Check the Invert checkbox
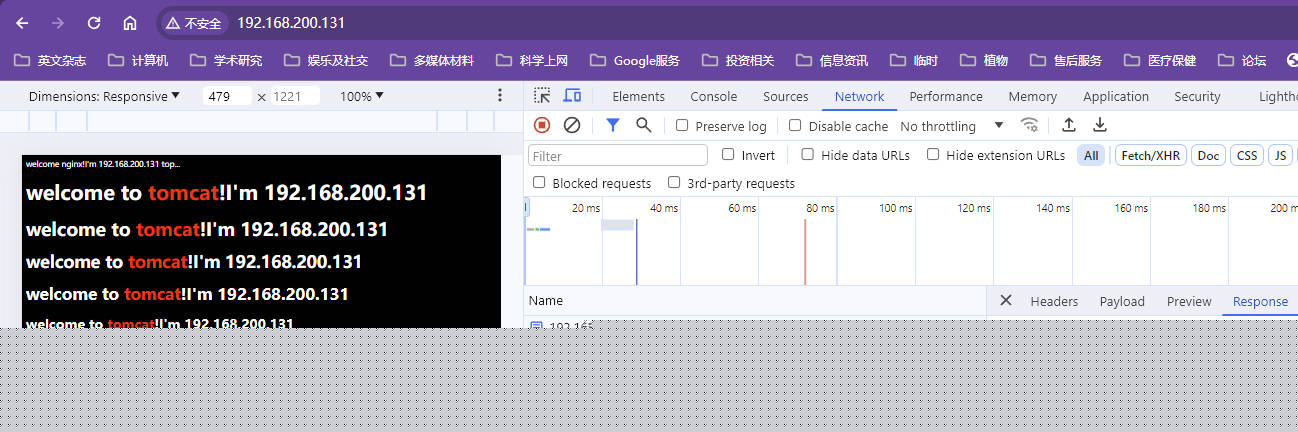 point(728,154)
